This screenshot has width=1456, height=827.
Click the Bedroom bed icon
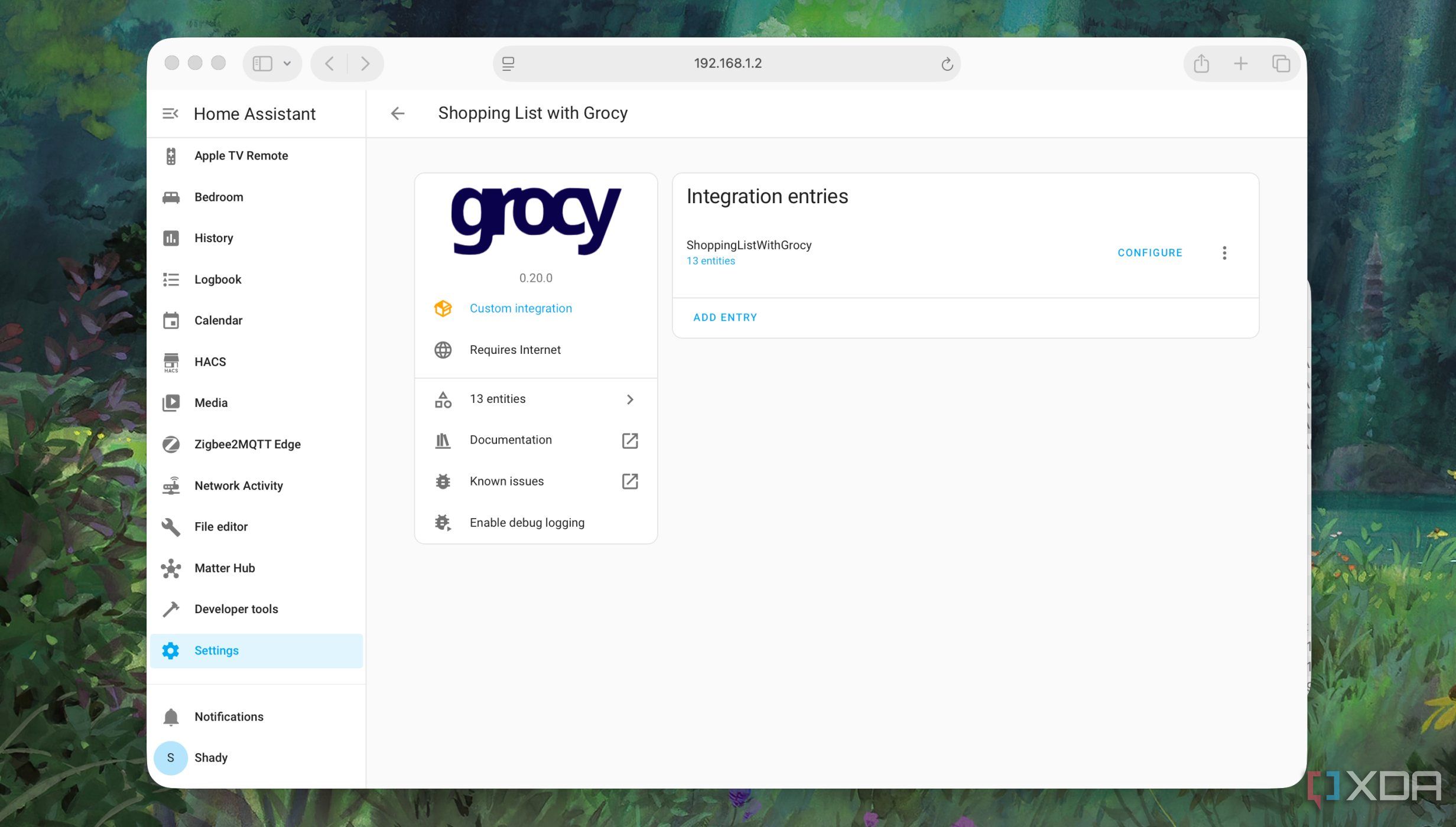coord(171,197)
